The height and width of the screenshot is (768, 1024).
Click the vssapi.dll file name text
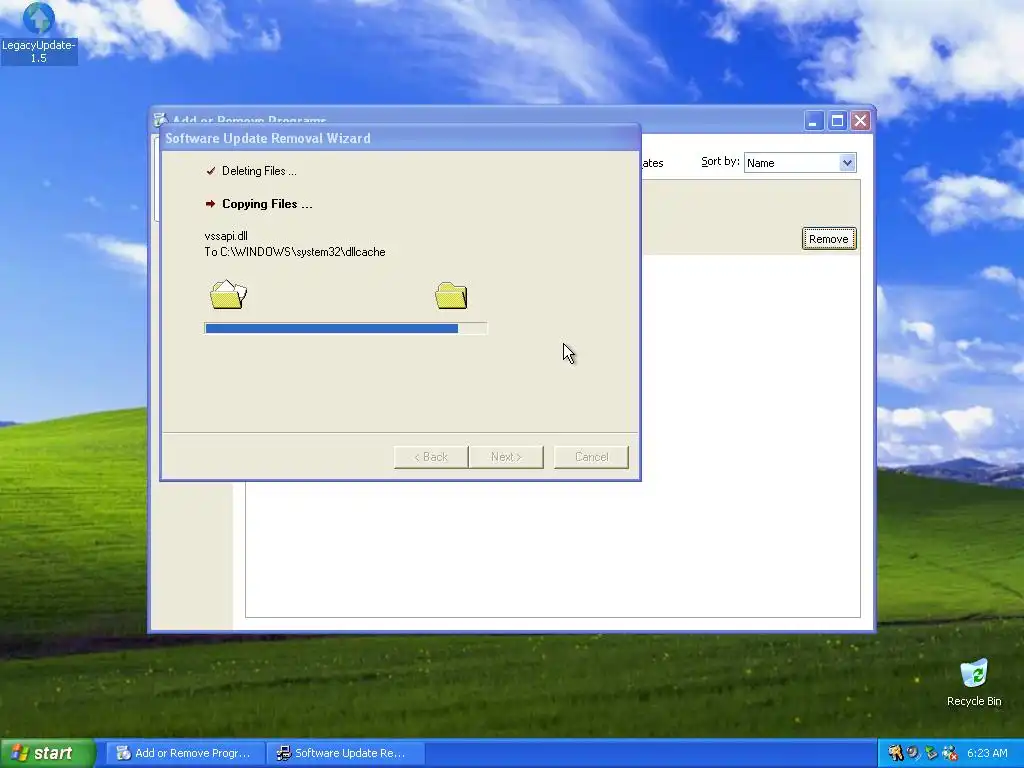[x=226, y=236]
